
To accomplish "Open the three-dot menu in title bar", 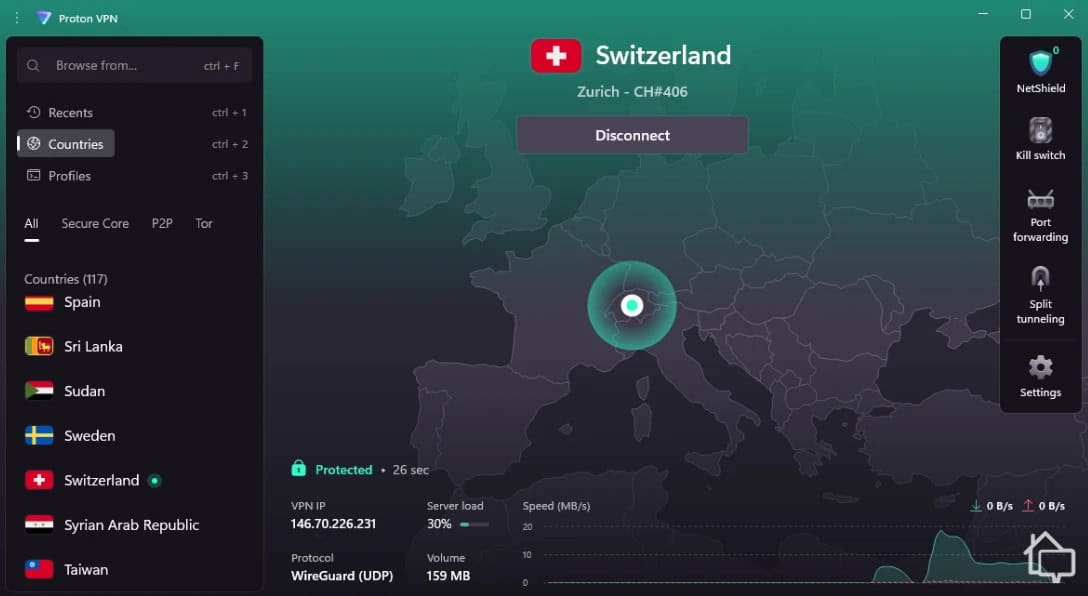I will click(17, 18).
